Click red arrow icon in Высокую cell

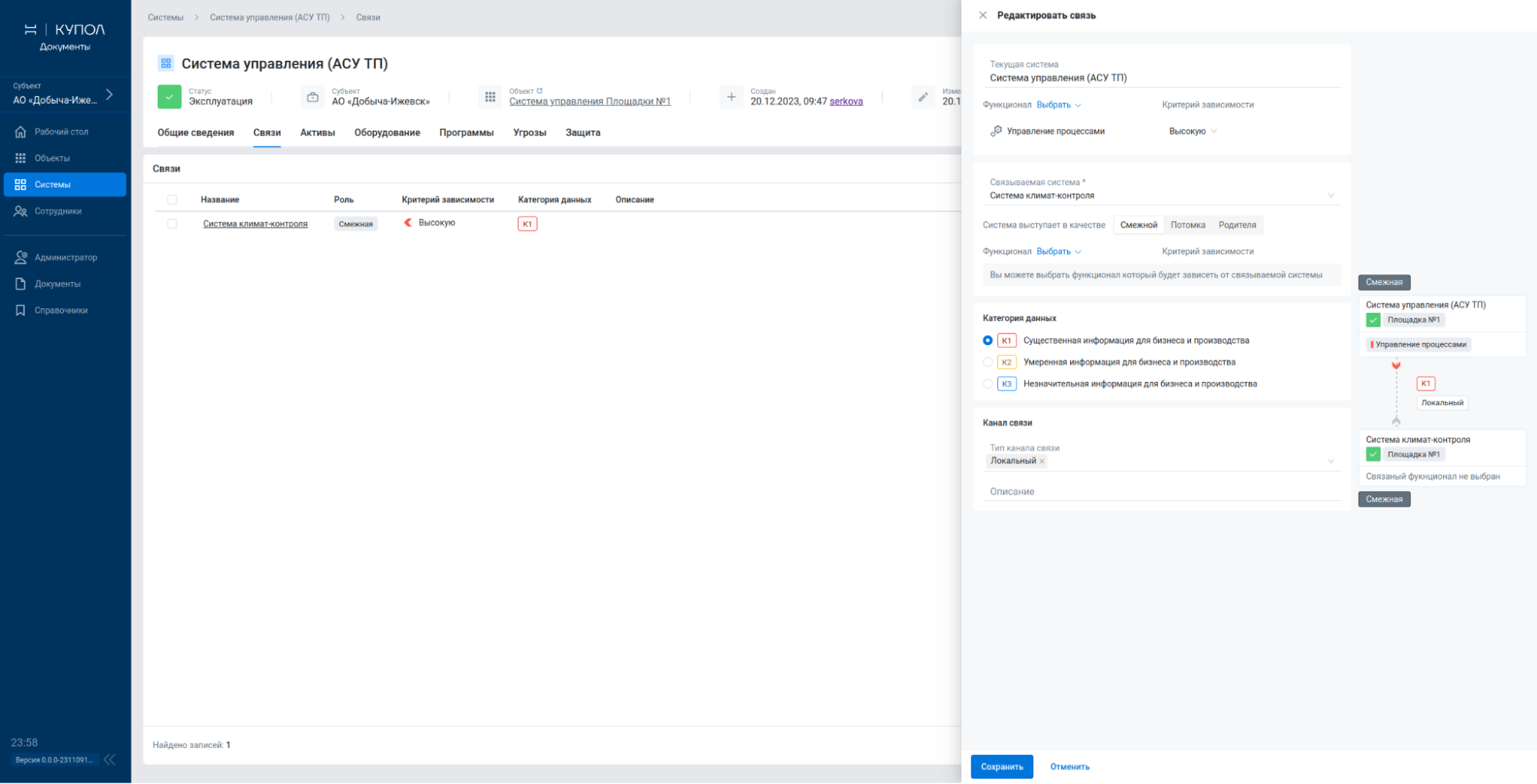point(408,223)
